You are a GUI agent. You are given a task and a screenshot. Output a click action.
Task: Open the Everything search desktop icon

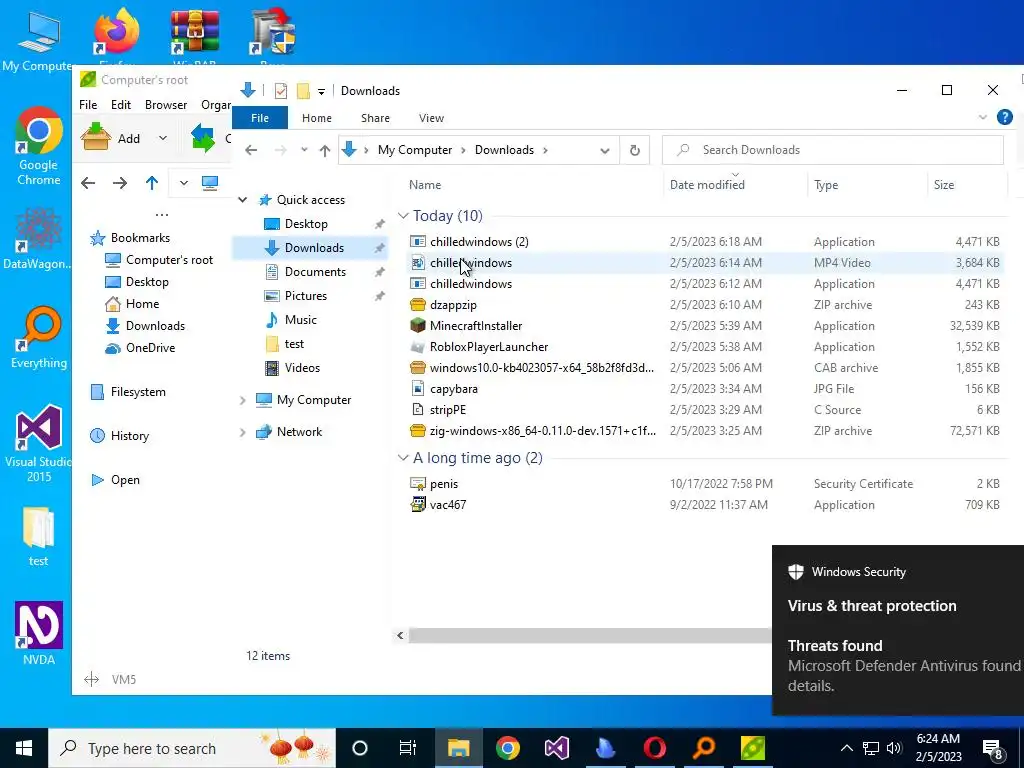click(39, 338)
